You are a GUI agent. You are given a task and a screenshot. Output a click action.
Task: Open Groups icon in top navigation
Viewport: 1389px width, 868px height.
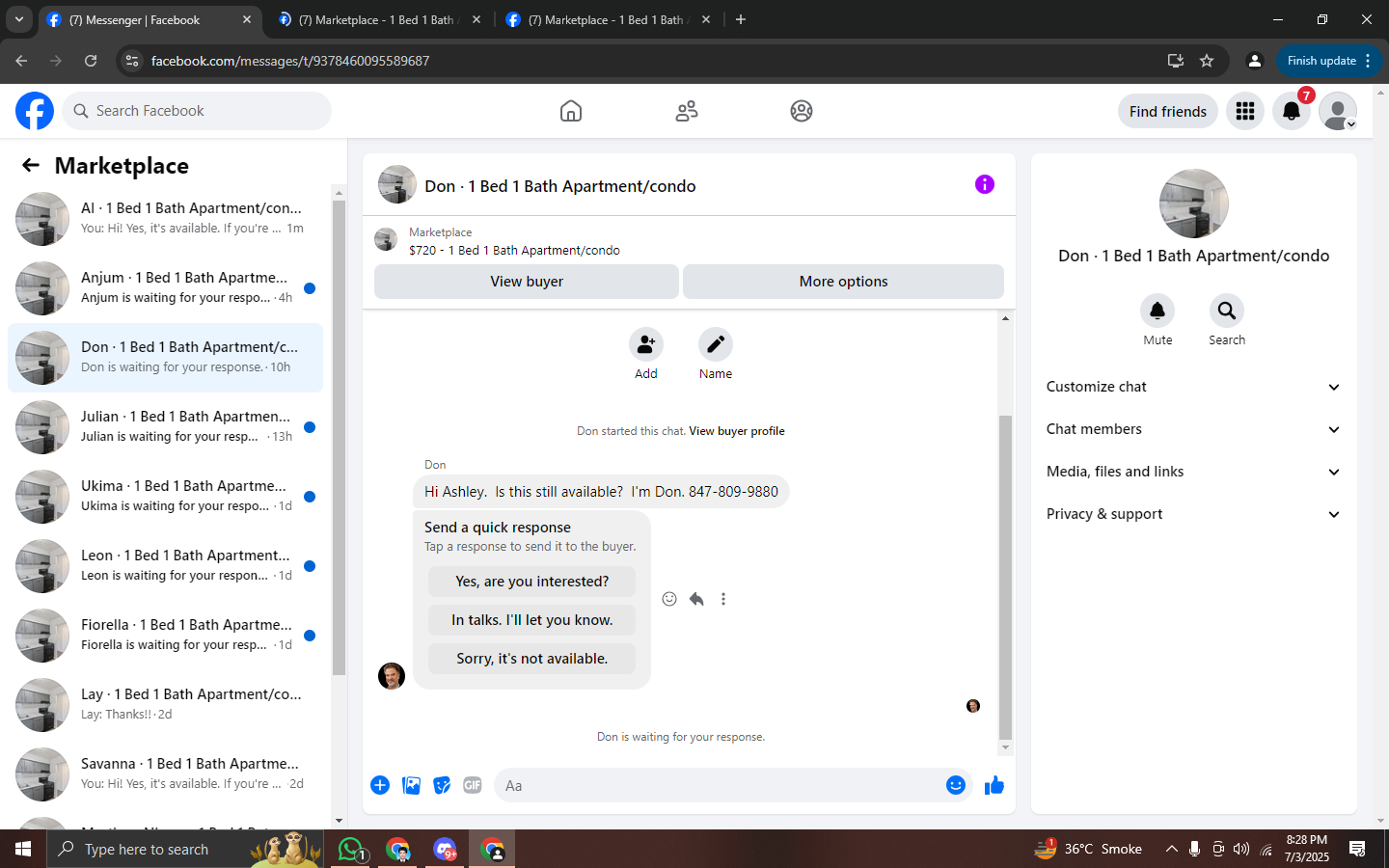coord(802,111)
